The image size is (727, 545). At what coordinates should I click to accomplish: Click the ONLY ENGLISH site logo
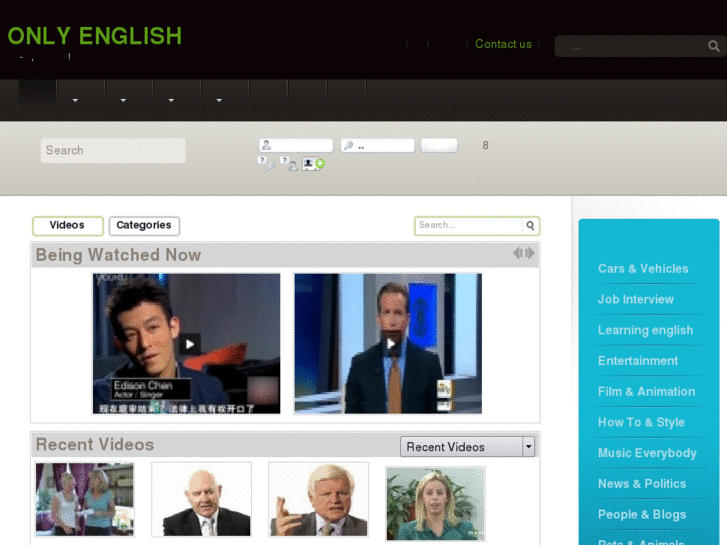(95, 36)
